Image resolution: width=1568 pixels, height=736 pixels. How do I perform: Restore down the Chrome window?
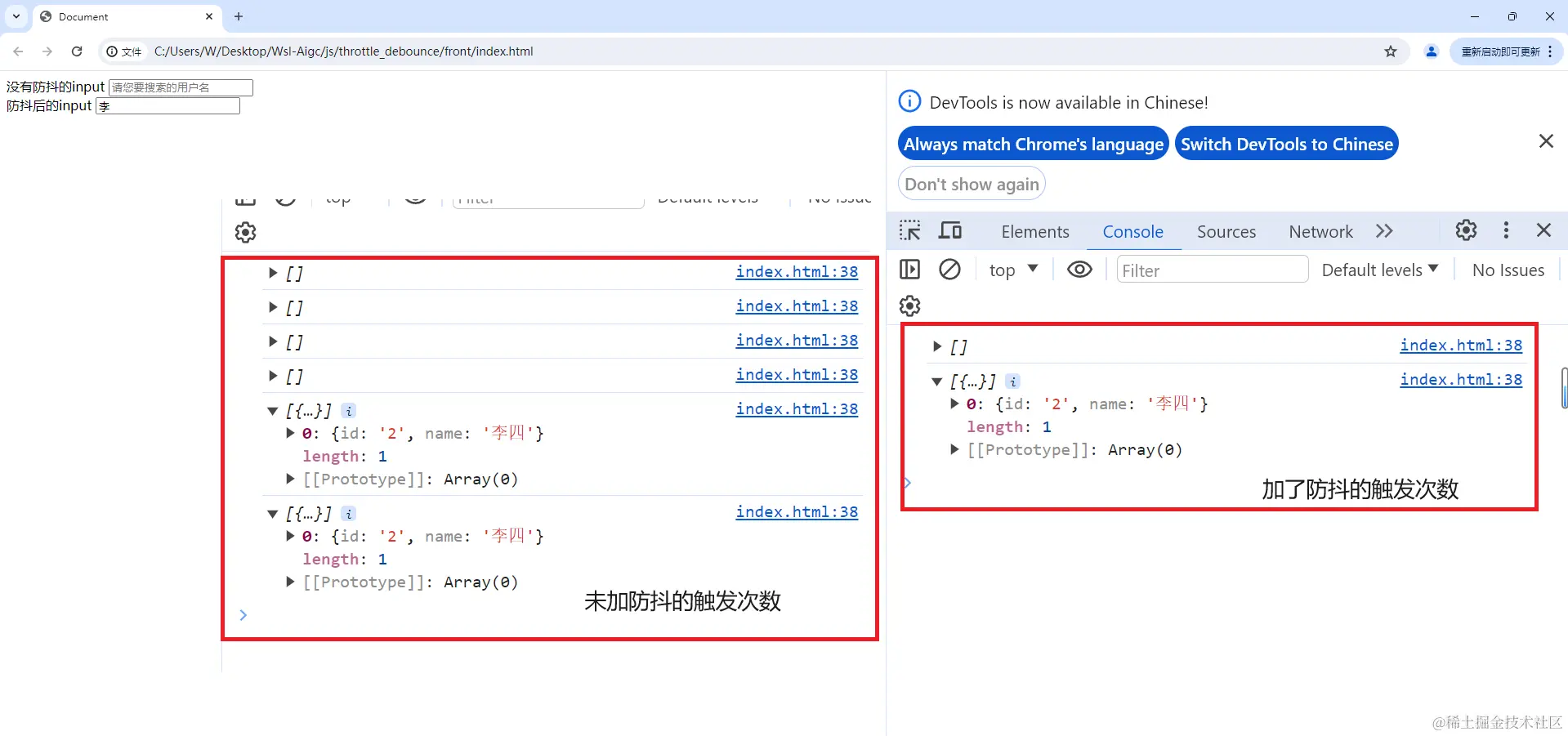[1512, 16]
